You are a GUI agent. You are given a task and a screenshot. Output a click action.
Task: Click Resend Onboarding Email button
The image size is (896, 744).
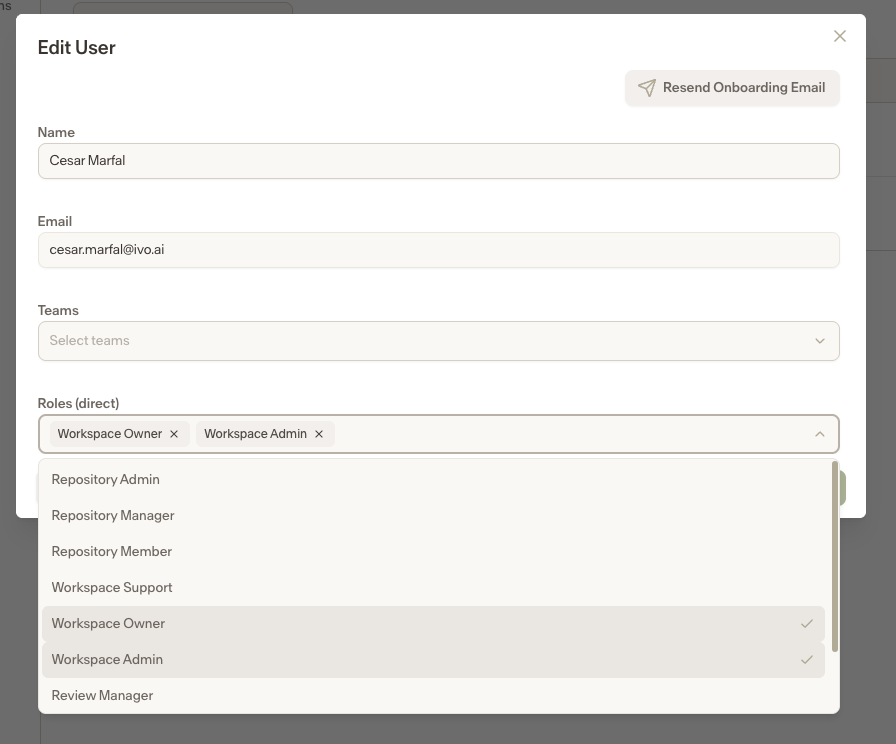(x=732, y=88)
